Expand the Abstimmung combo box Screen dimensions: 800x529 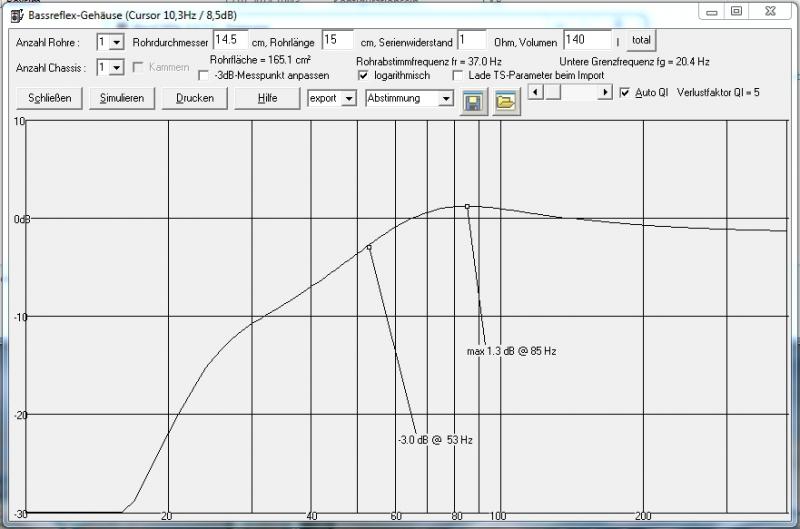[x=446, y=99]
